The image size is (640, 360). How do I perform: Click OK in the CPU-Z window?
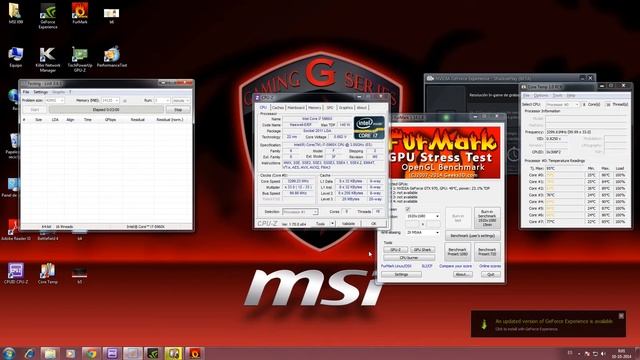[x=373, y=223]
